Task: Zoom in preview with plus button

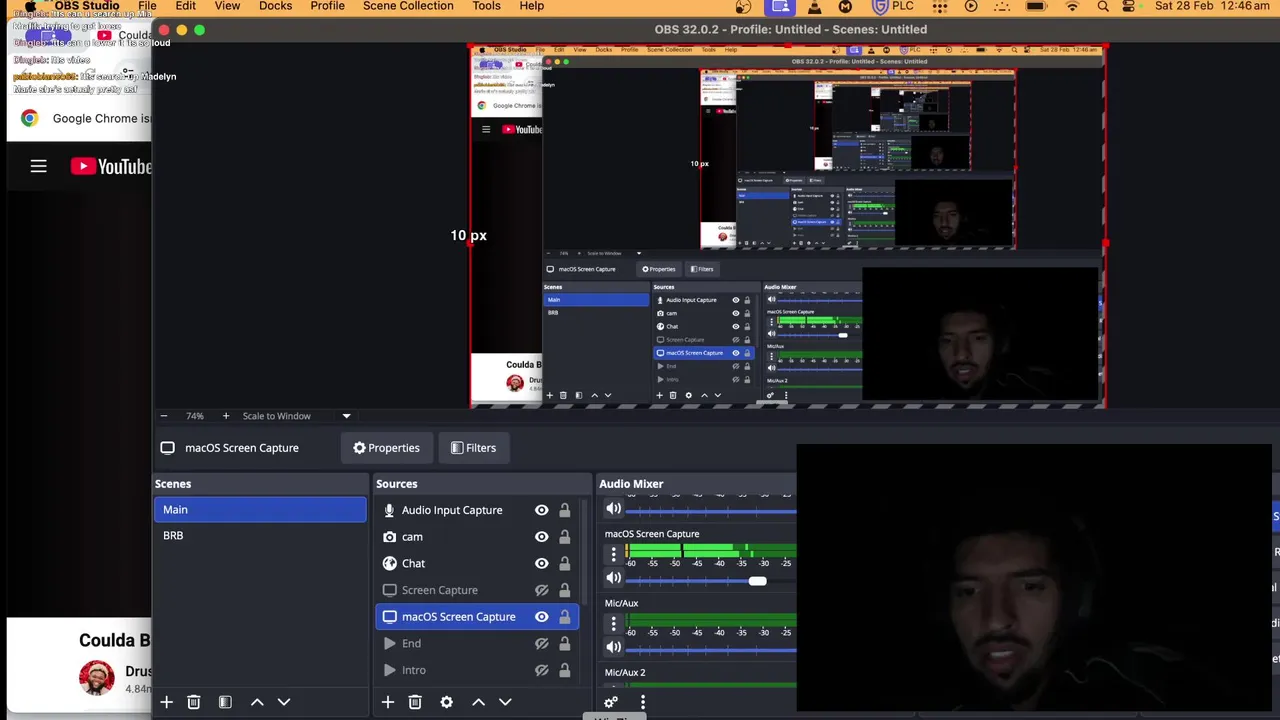Action: point(225,416)
